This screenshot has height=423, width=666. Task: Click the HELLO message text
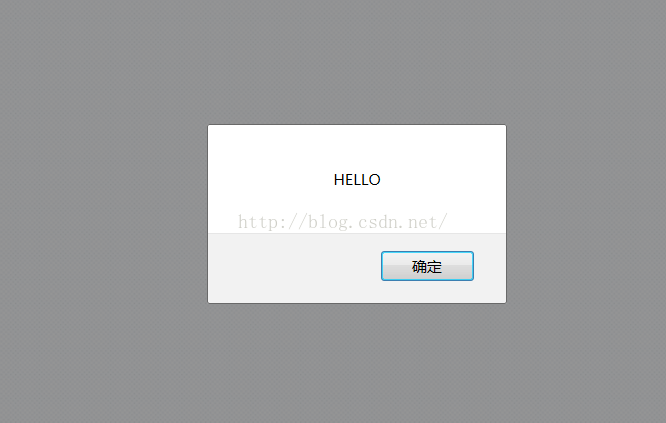click(357, 180)
